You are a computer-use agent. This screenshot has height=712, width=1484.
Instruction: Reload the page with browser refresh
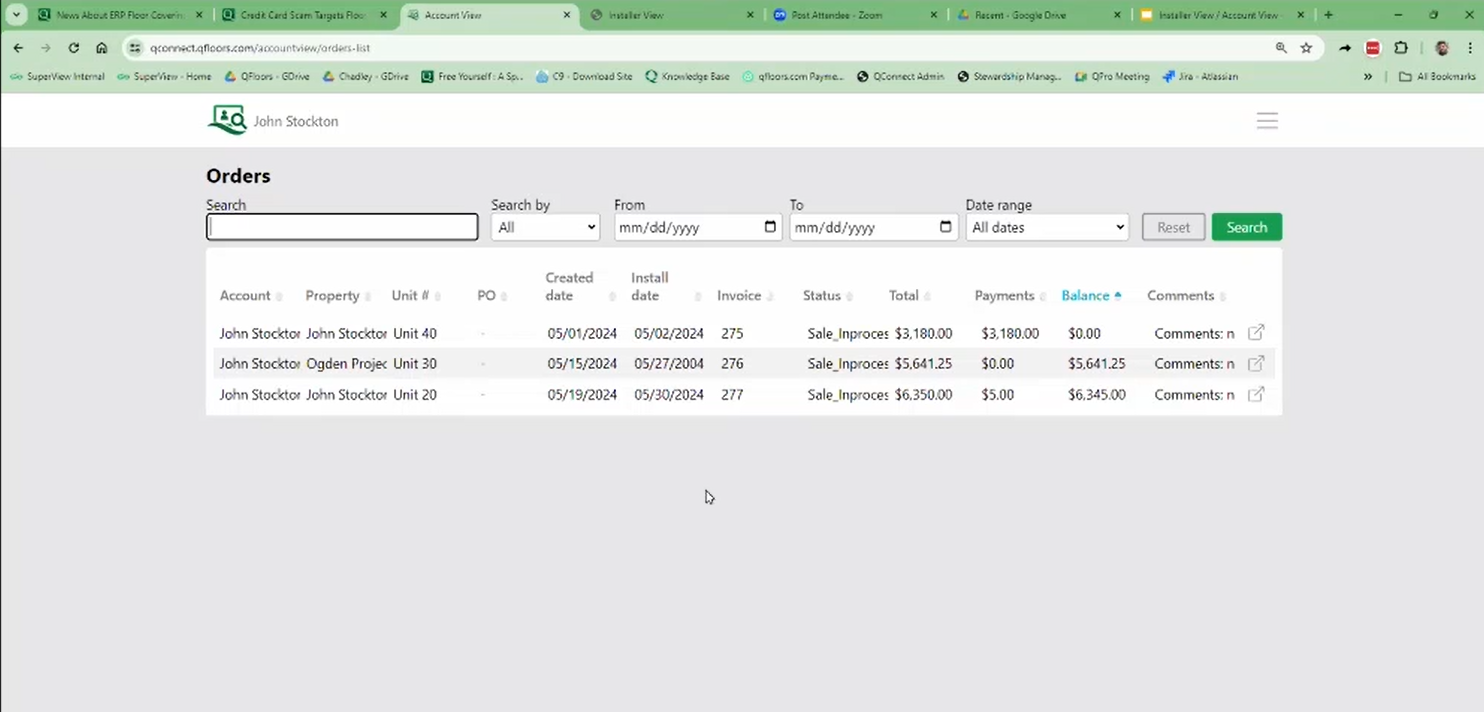coord(74,48)
